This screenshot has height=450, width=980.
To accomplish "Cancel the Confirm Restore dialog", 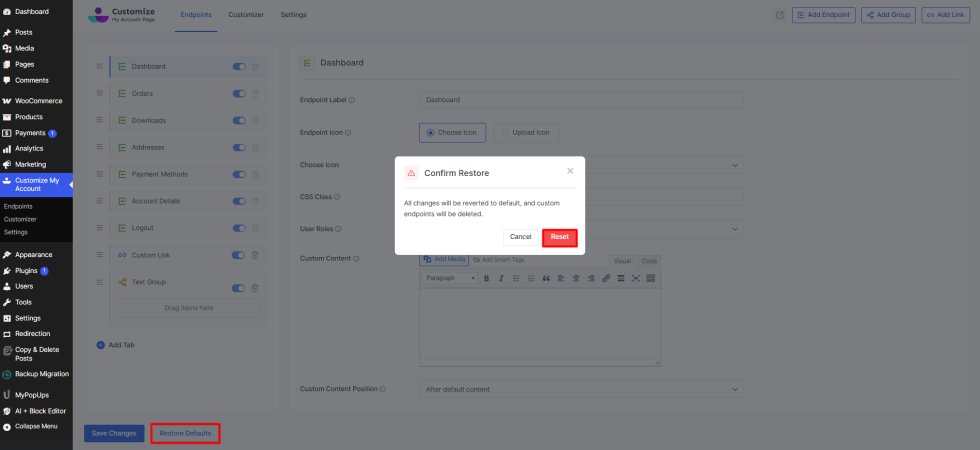I will coord(520,238).
